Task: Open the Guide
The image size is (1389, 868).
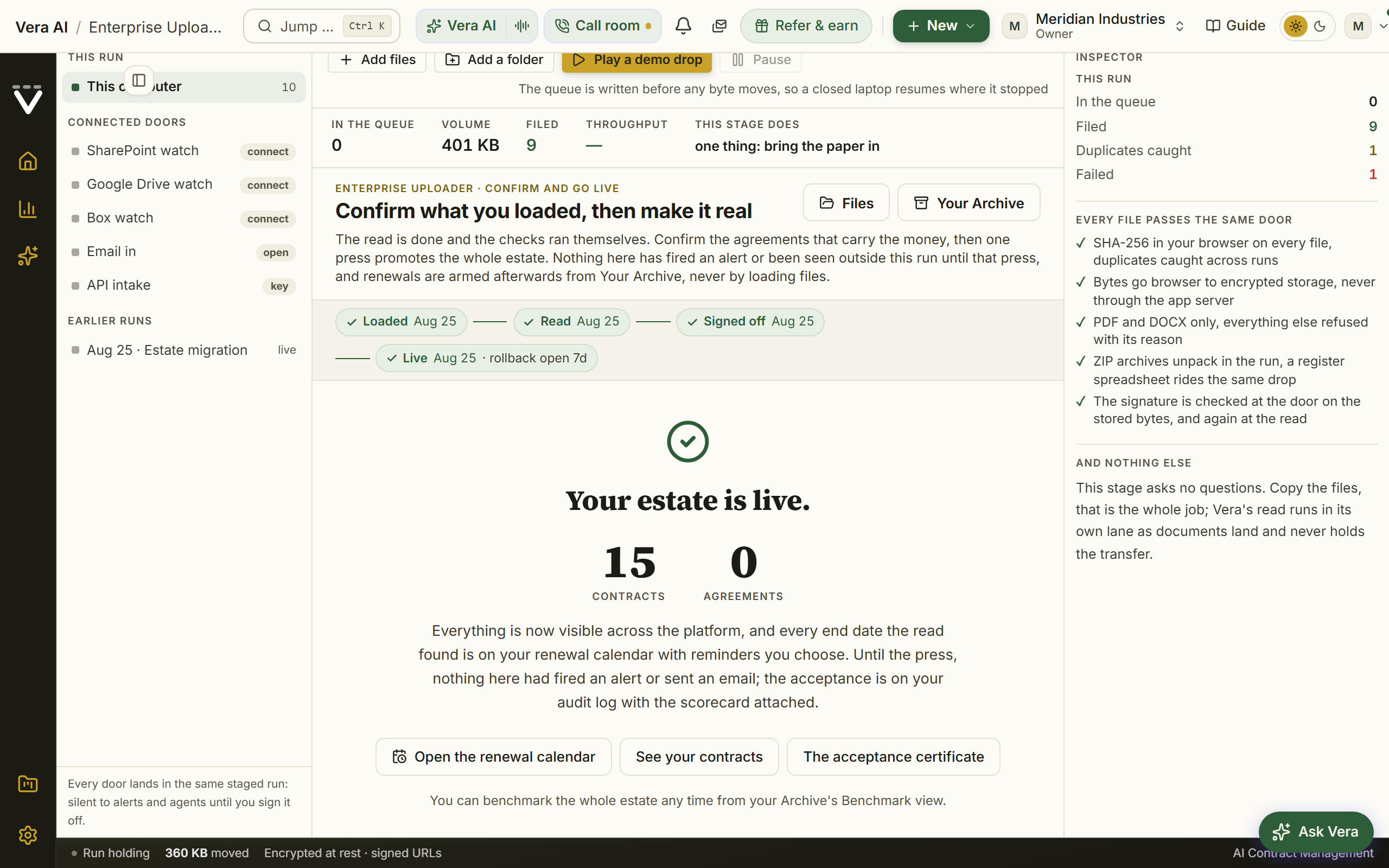Action: (x=1235, y=26)
